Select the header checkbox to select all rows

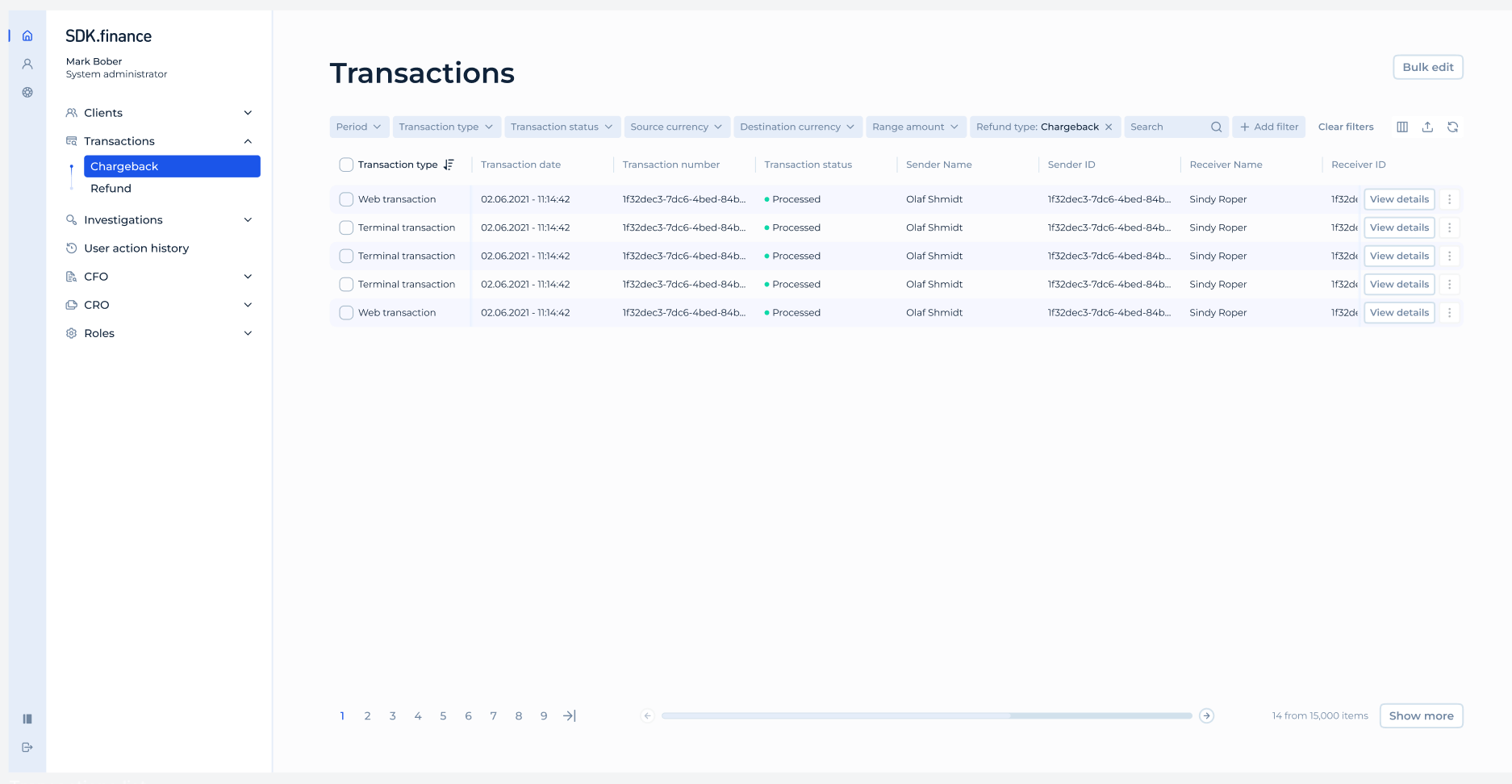pyautogui.click(x=346, y=164)
